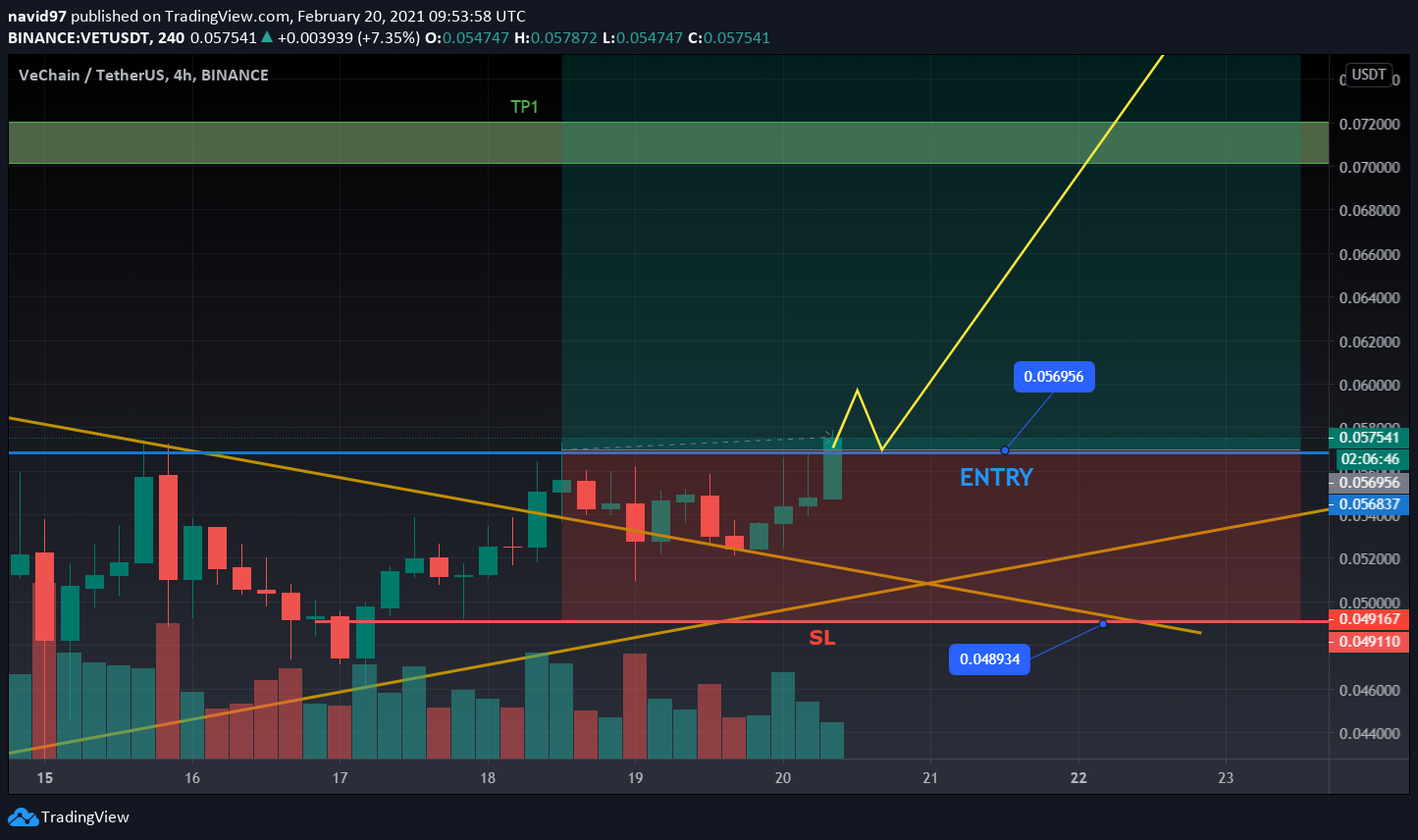
Task: Click date 16 on the time axis
Action: coord(192,778)
